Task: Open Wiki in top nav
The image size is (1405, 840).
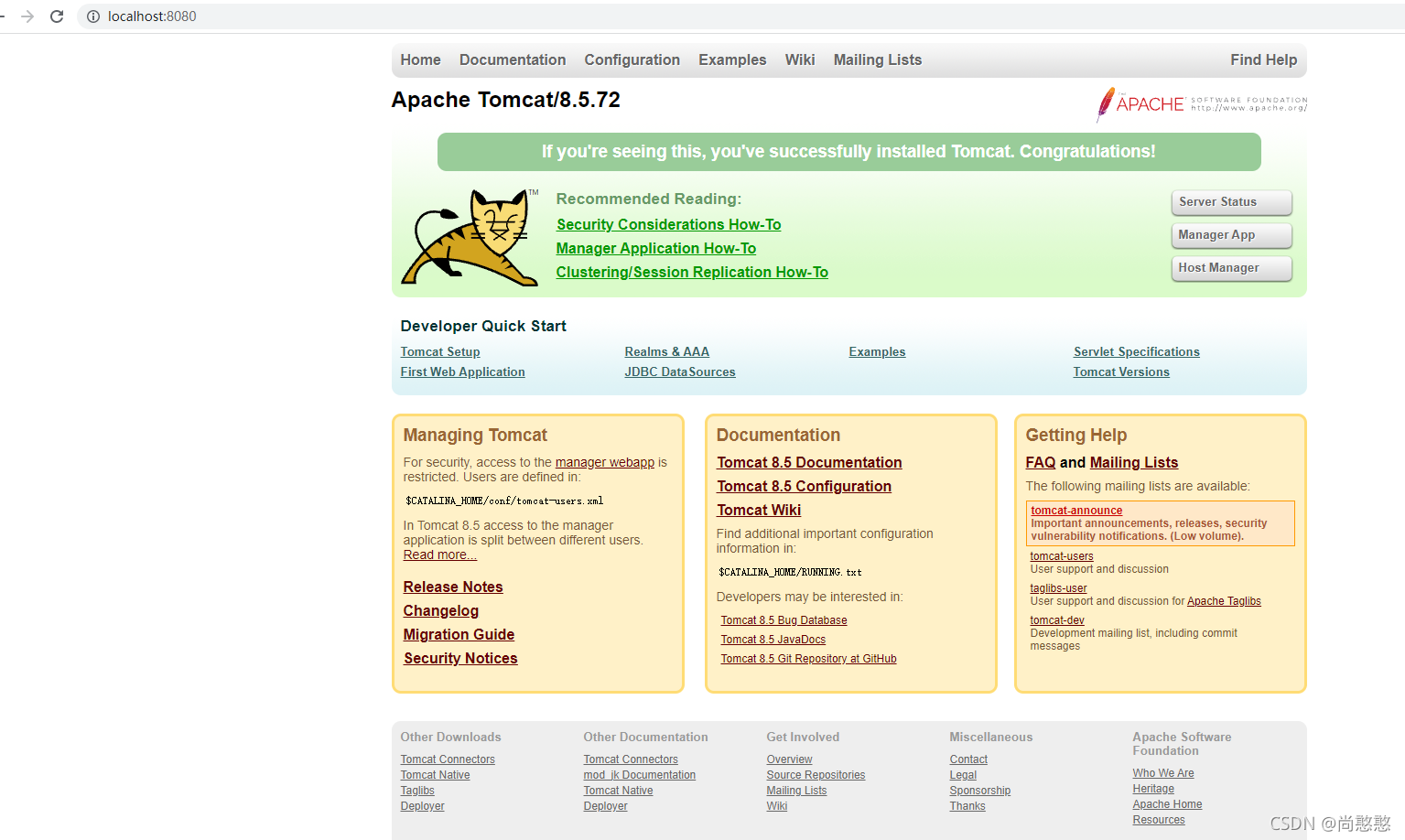Action: coord(800,59)
